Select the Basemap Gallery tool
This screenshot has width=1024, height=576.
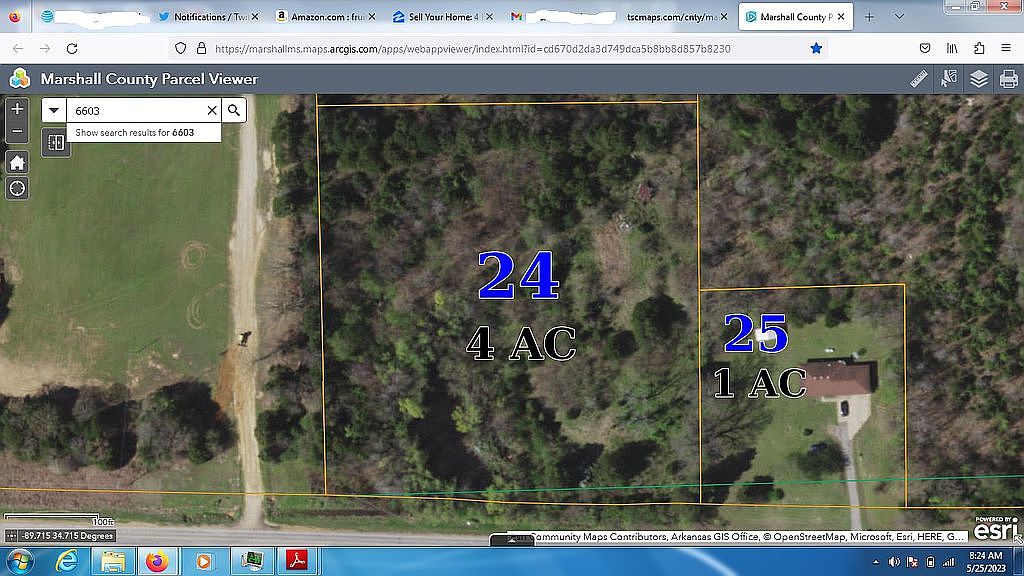tap(948, 78)
